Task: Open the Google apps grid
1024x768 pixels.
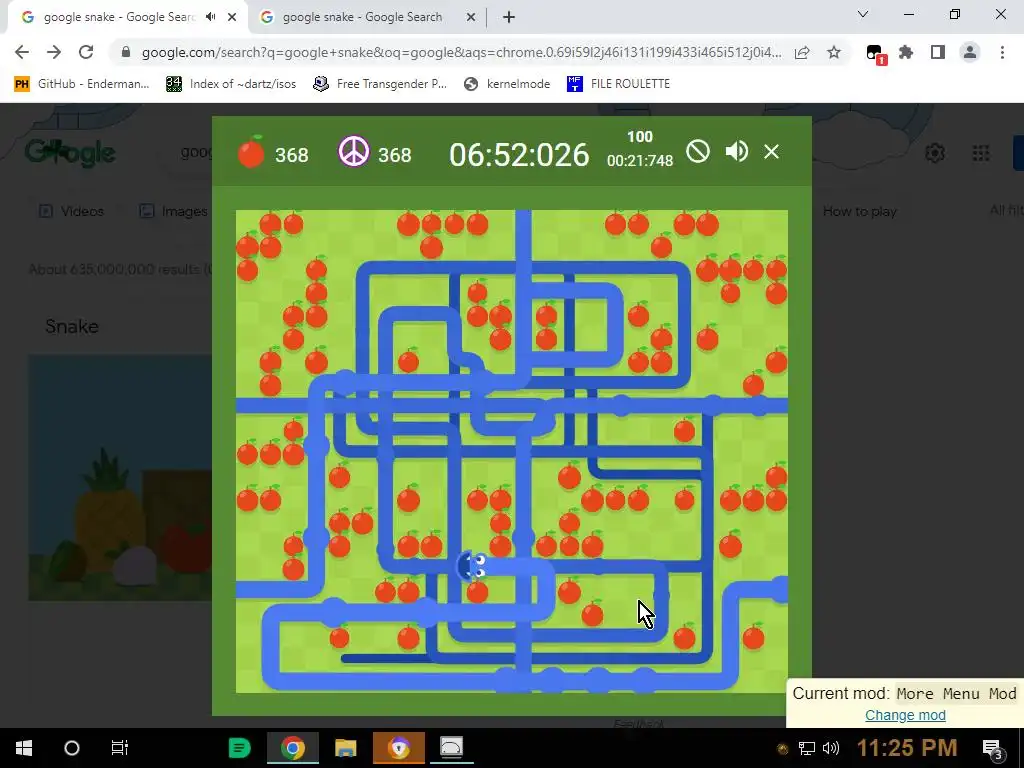Action: pos(980,153)
